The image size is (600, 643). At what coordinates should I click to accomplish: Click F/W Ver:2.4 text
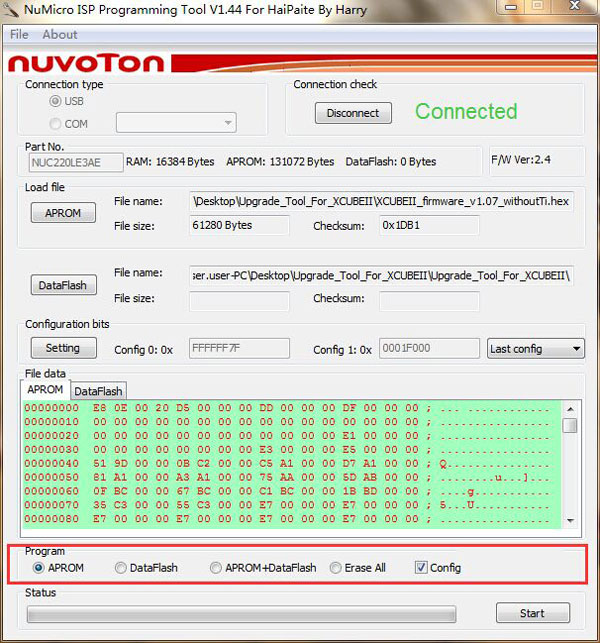pos(521,160)
